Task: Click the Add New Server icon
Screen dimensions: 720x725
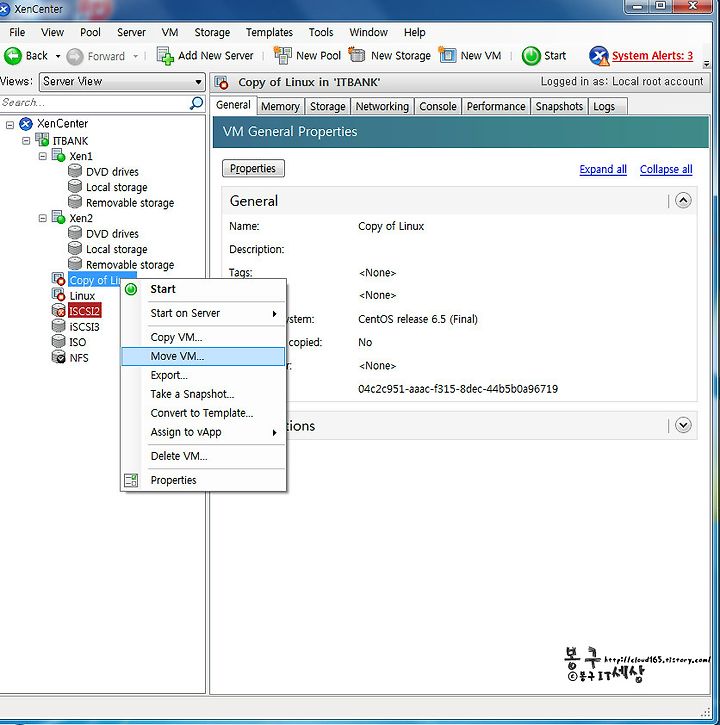Action: (x=165, y=56)
